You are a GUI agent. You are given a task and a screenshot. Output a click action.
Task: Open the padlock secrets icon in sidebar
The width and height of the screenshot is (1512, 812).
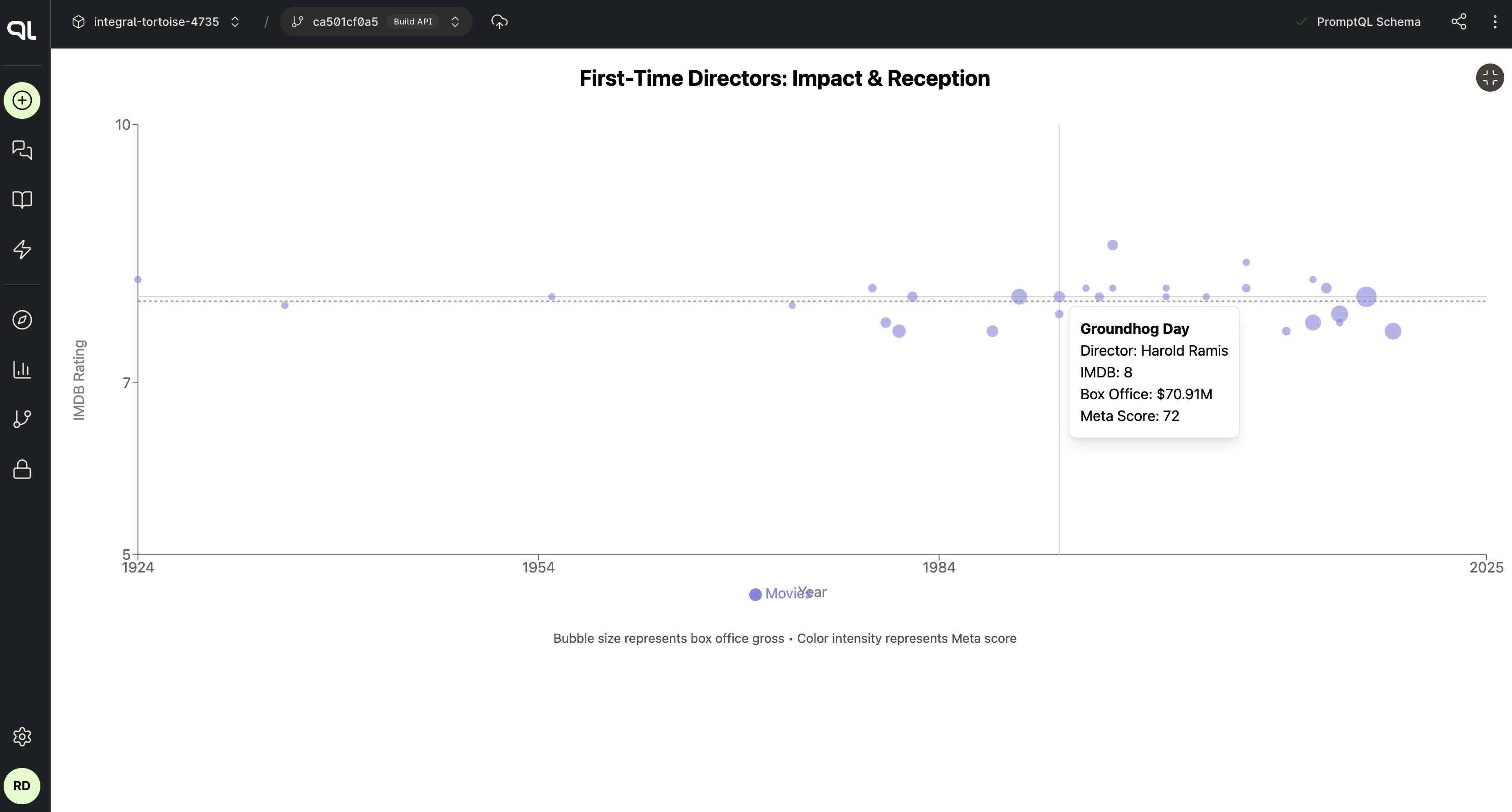click(x=22, y=469)
